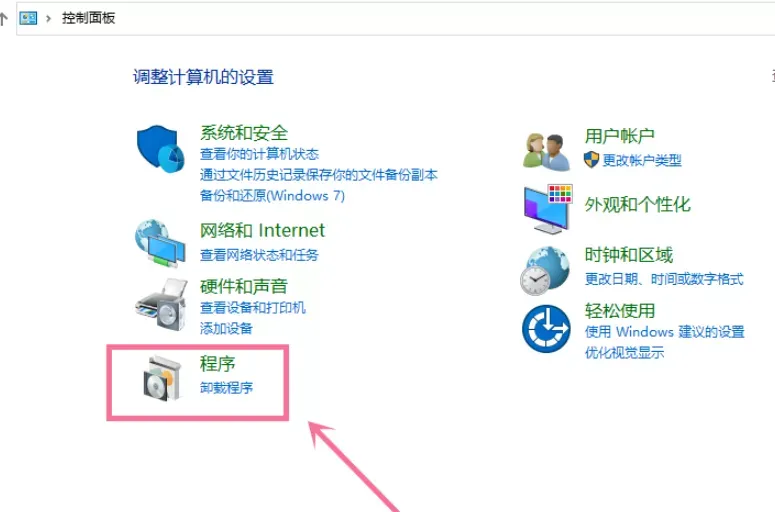Click the Ease of Access icon
Screen dimensions: 775x512
(x=546, y=329)
